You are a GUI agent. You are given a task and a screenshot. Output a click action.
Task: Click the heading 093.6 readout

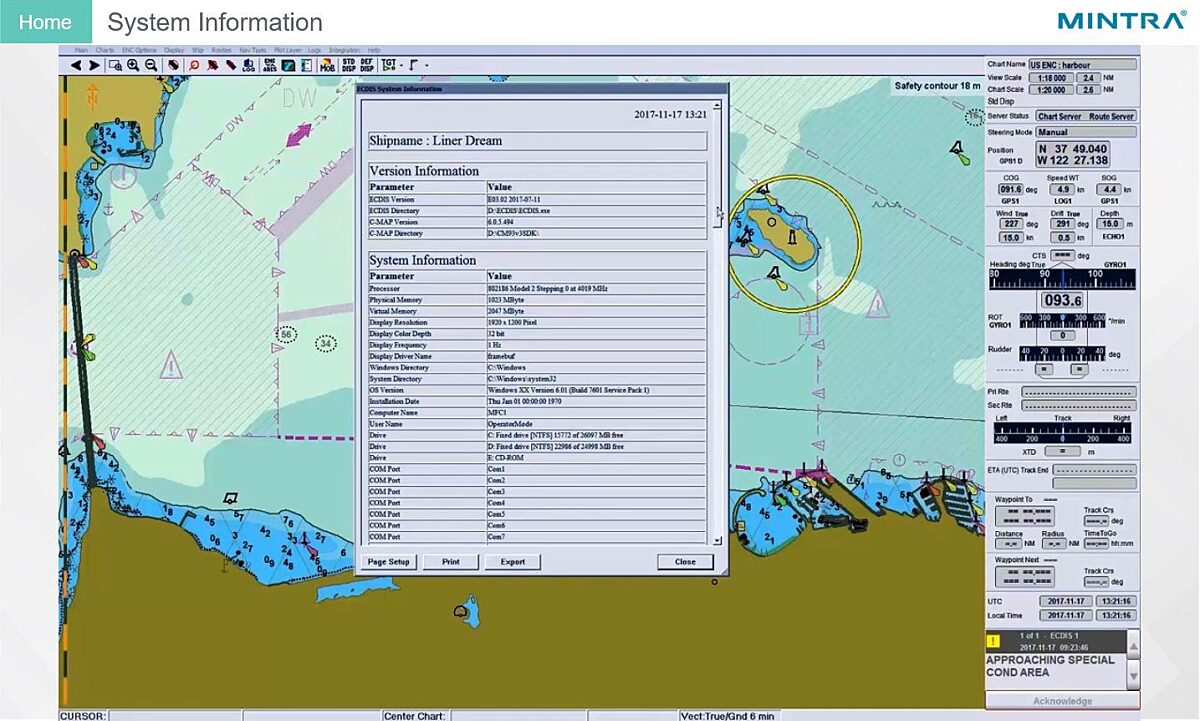[1061, 300]
